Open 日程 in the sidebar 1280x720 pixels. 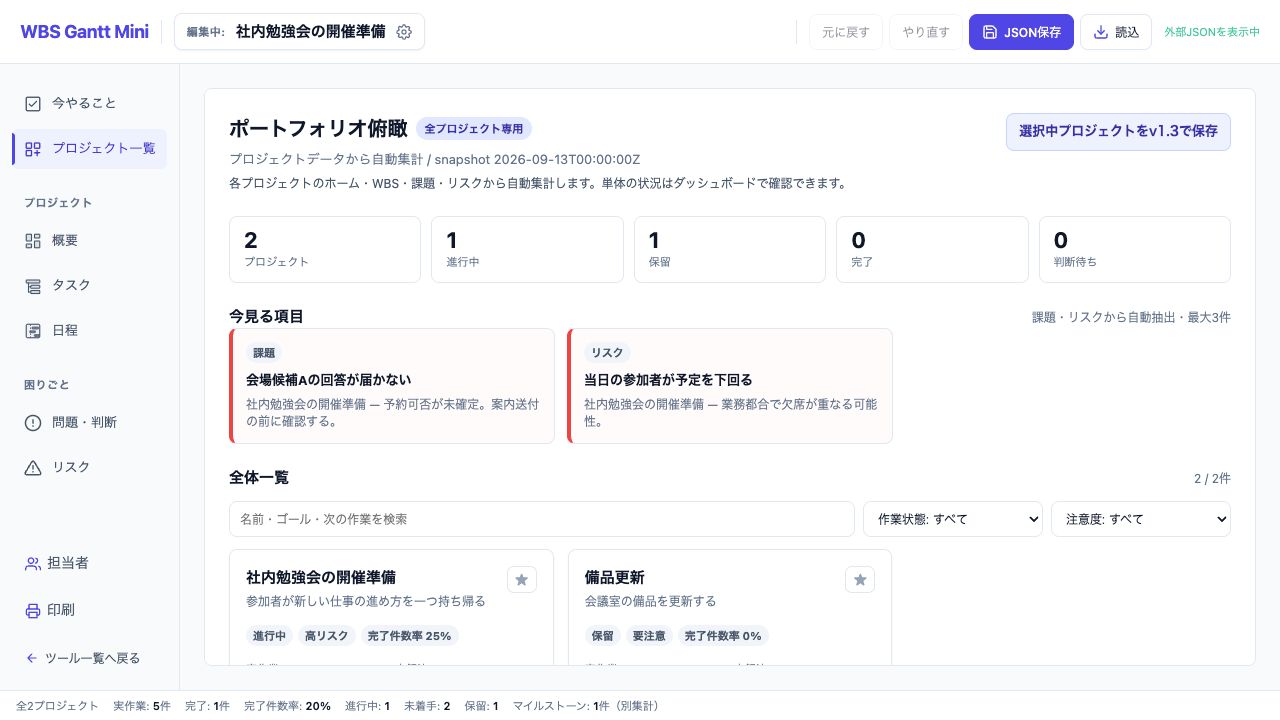point(89,331)
